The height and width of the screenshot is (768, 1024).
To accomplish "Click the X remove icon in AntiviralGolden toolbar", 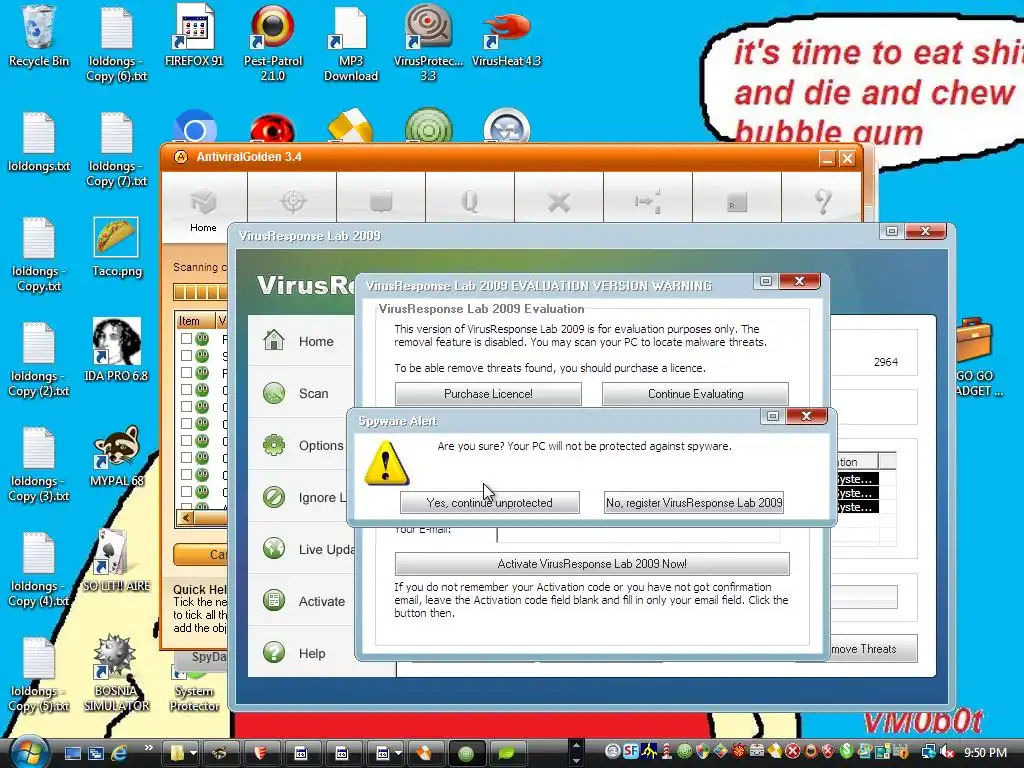I will point(558,202).
